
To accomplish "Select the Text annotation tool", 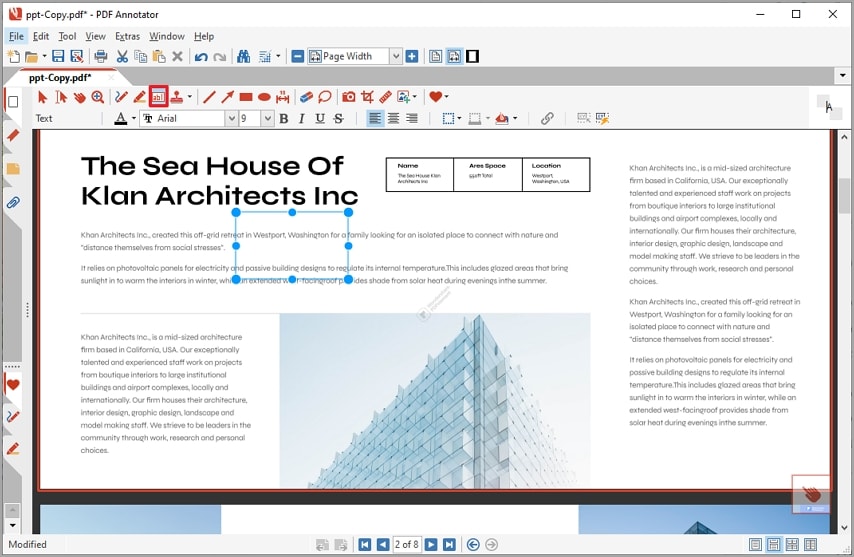I will coord(158,97).
